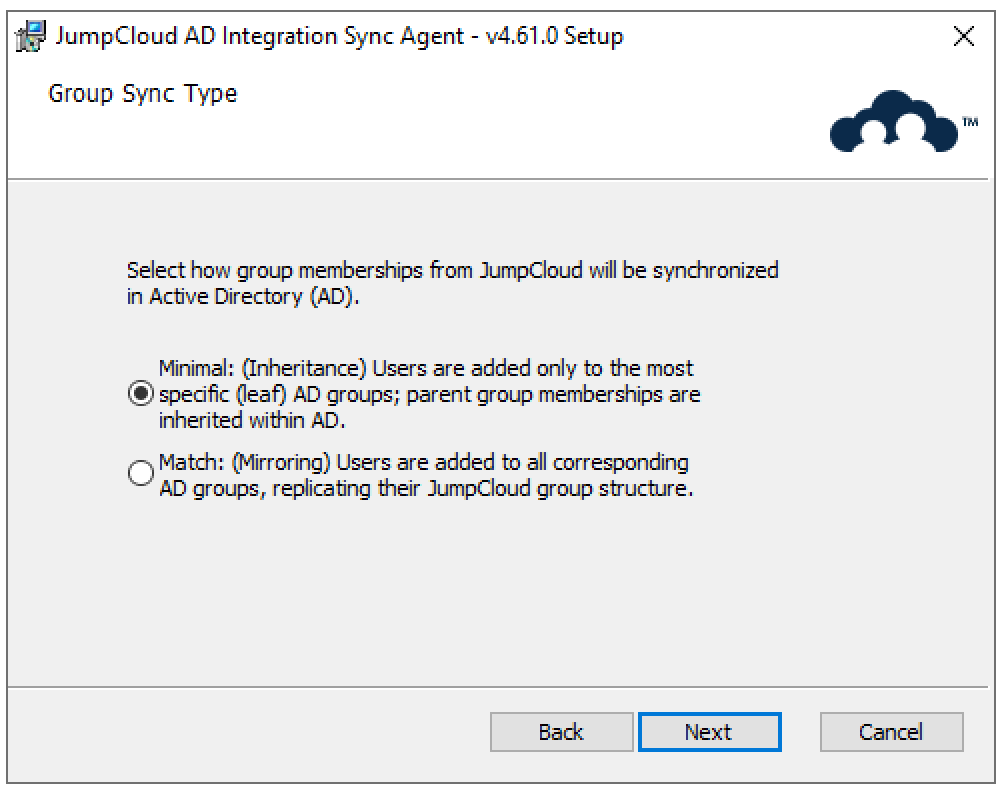This screenshot has height=790, width=1004.
Task: Click the 'specific (leaf) AD groups' text line
Action: pyautogui.click(x=429, y=395)
